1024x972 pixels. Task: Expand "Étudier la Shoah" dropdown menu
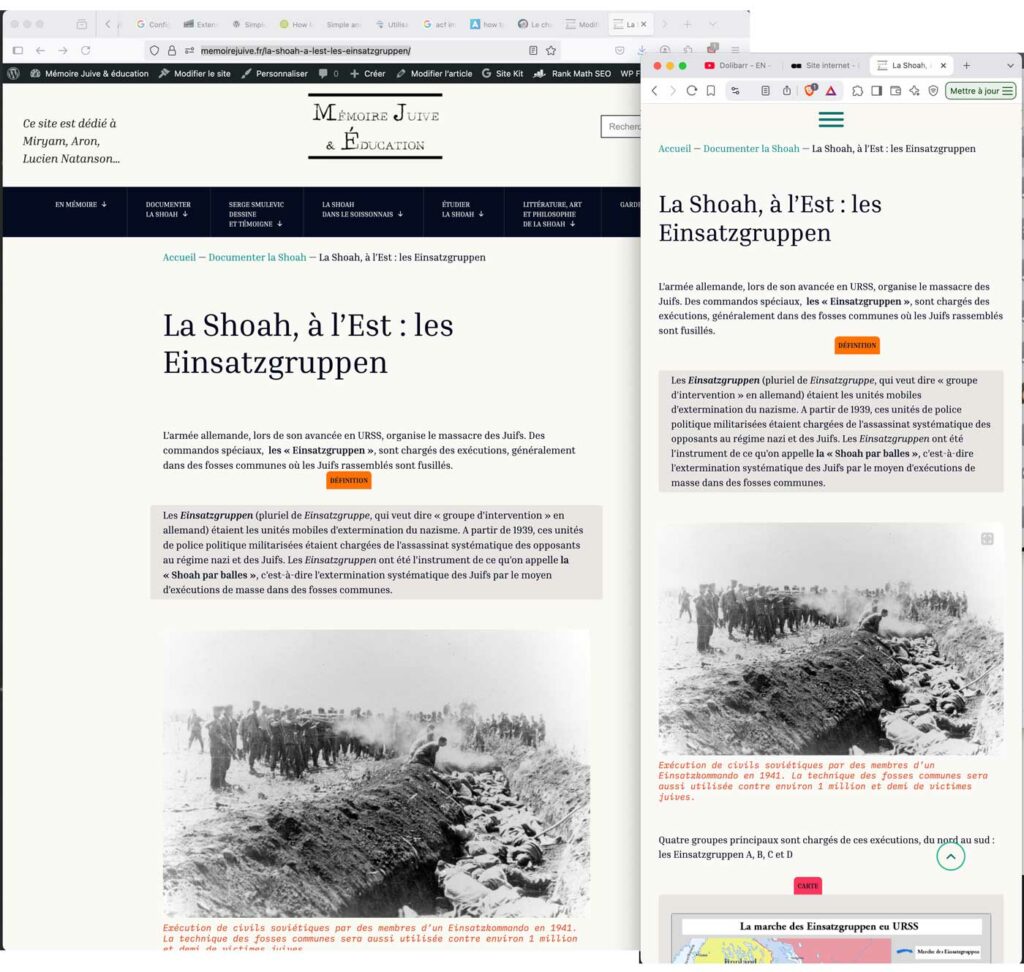[x=463, y=209]
